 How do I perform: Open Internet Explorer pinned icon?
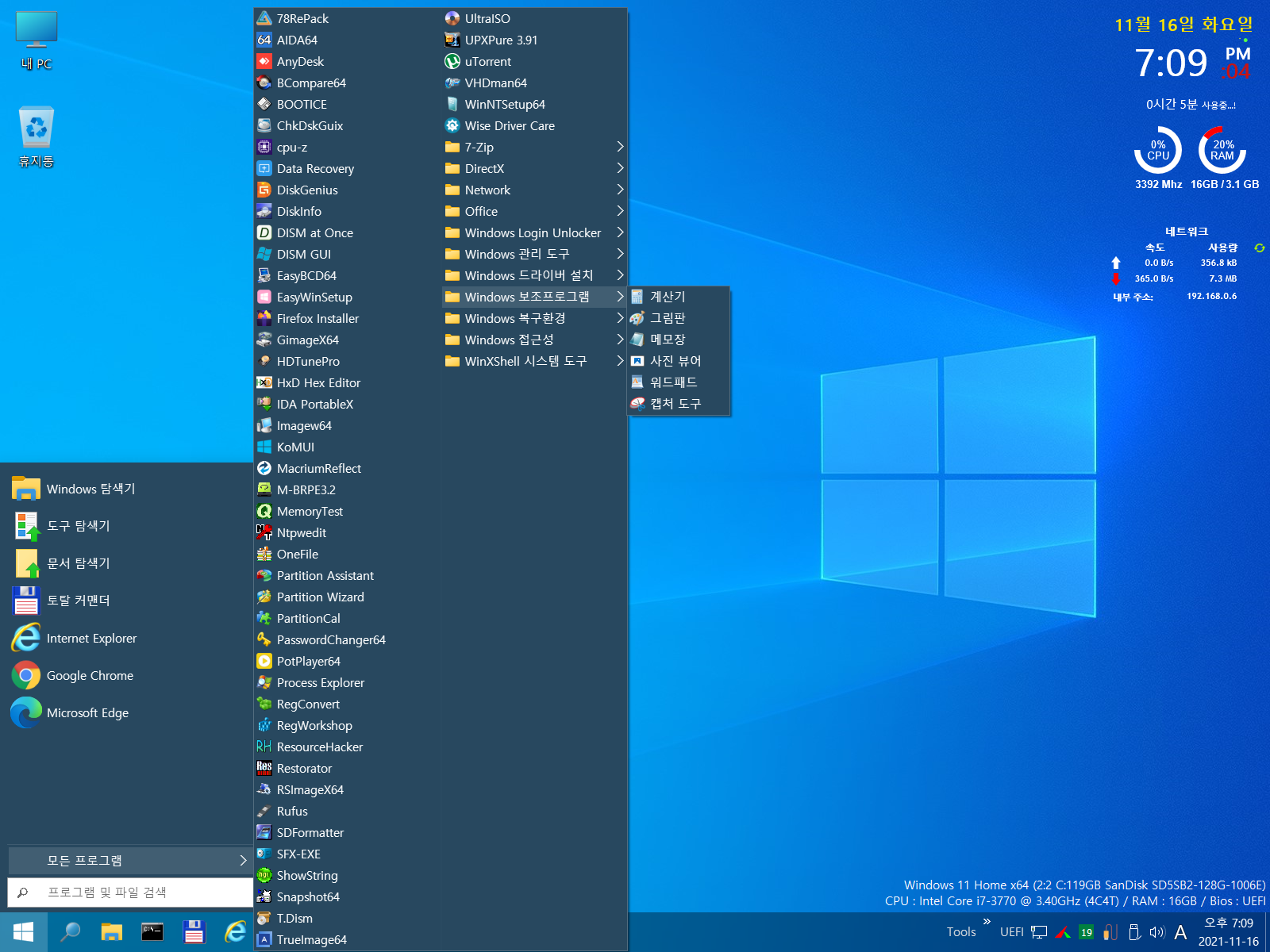coord(25,638)
